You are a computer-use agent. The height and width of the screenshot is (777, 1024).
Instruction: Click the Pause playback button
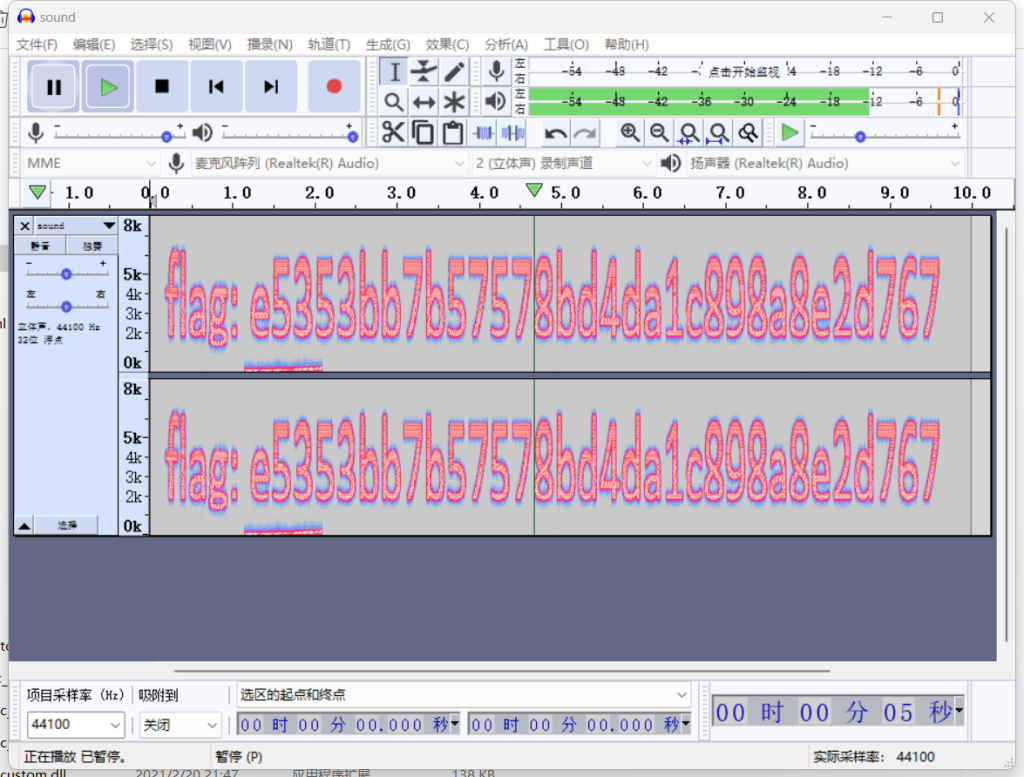pyautogui.click(x=54, y=87)
